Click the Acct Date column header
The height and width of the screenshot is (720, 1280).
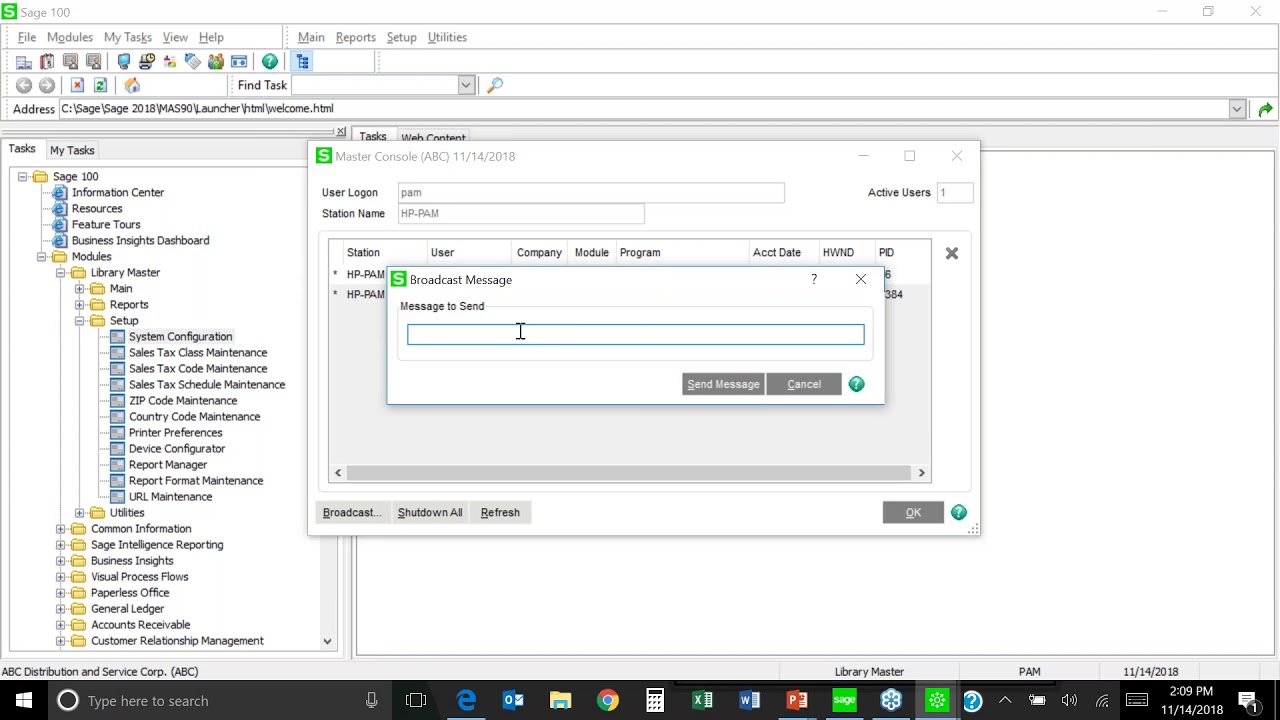783,253
